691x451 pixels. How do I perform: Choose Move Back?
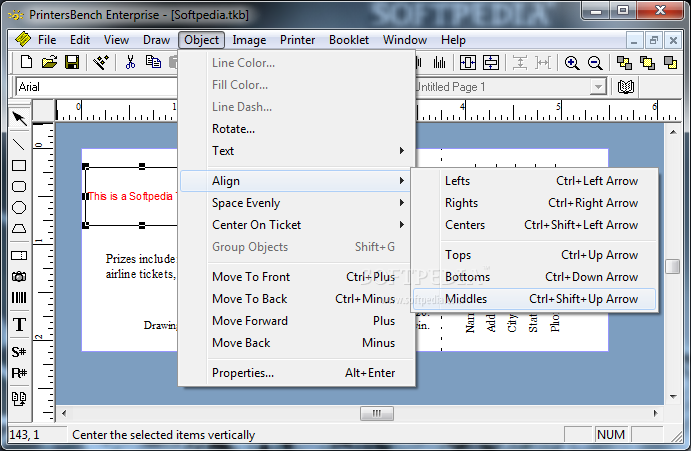click(297, 343)
